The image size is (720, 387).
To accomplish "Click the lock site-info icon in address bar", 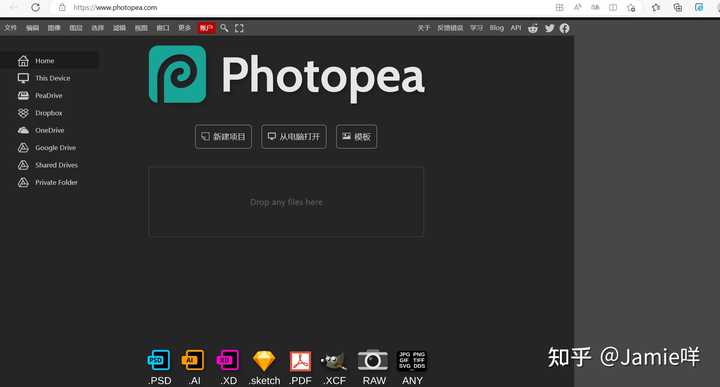I will [x=62, y=7].
